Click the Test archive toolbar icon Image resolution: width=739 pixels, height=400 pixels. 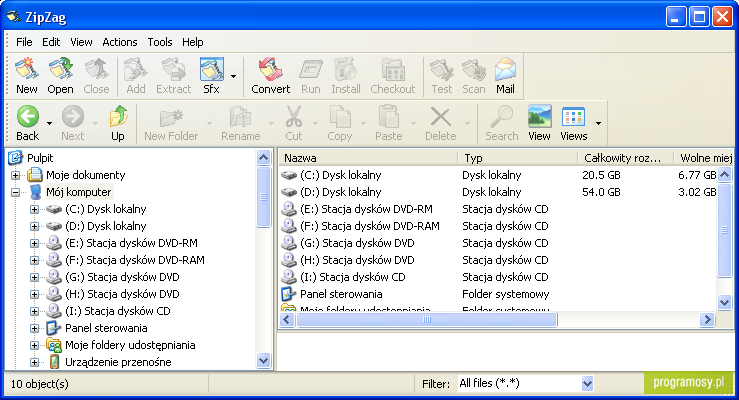(x=442, y=70)
